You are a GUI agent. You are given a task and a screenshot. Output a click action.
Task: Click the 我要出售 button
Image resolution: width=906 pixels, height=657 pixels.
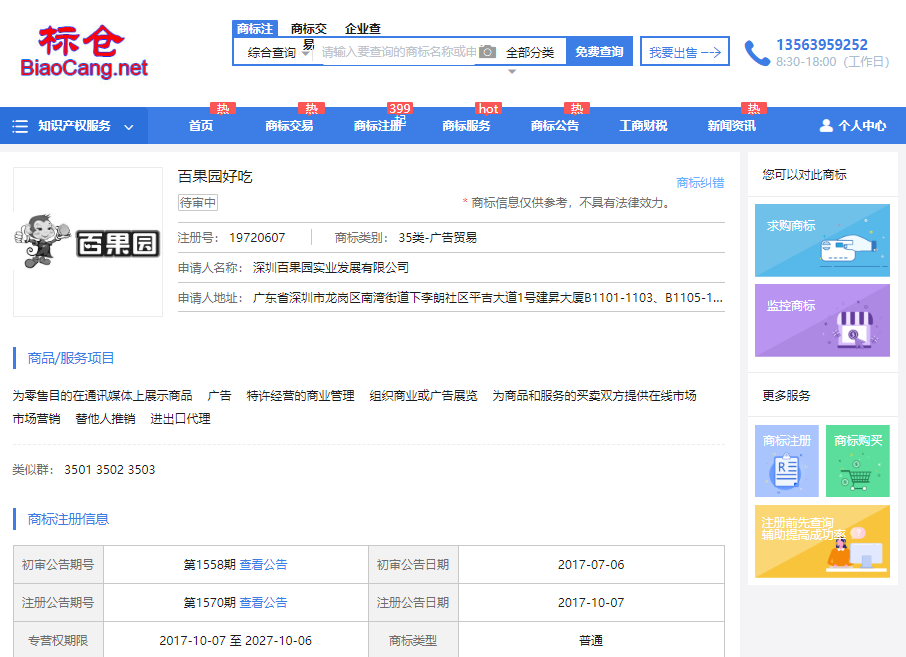point(685,51)
